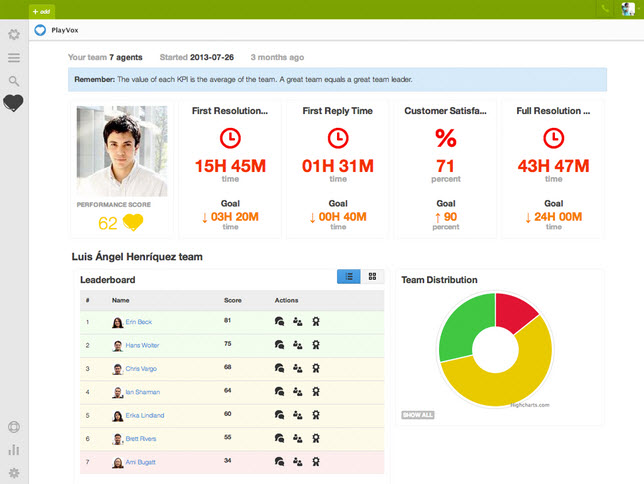Click the PlayVox heart icon in sidebar
Image resolution: width=644 pixels, height=484 pixels.
click(x=14, y=103)
